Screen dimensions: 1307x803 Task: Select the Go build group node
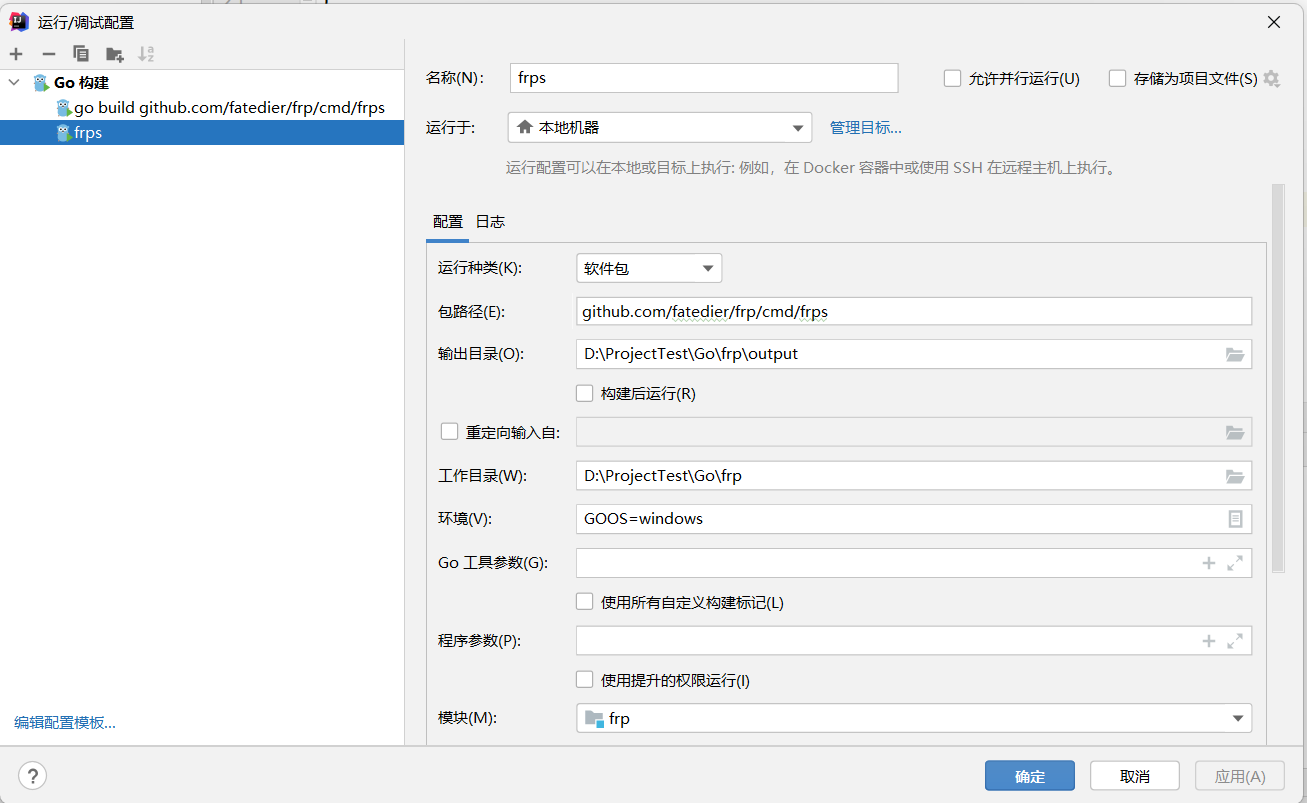click(x=202, y=83)
